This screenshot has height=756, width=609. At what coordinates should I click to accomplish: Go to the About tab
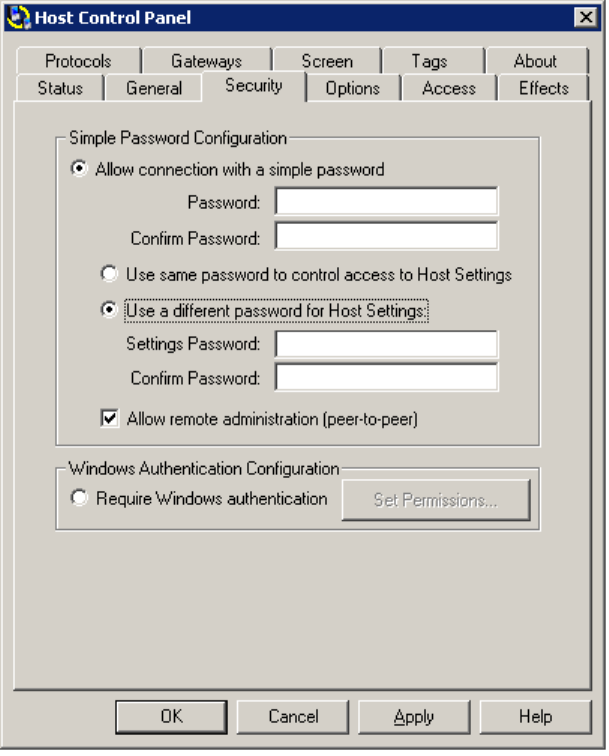[535, 61]
